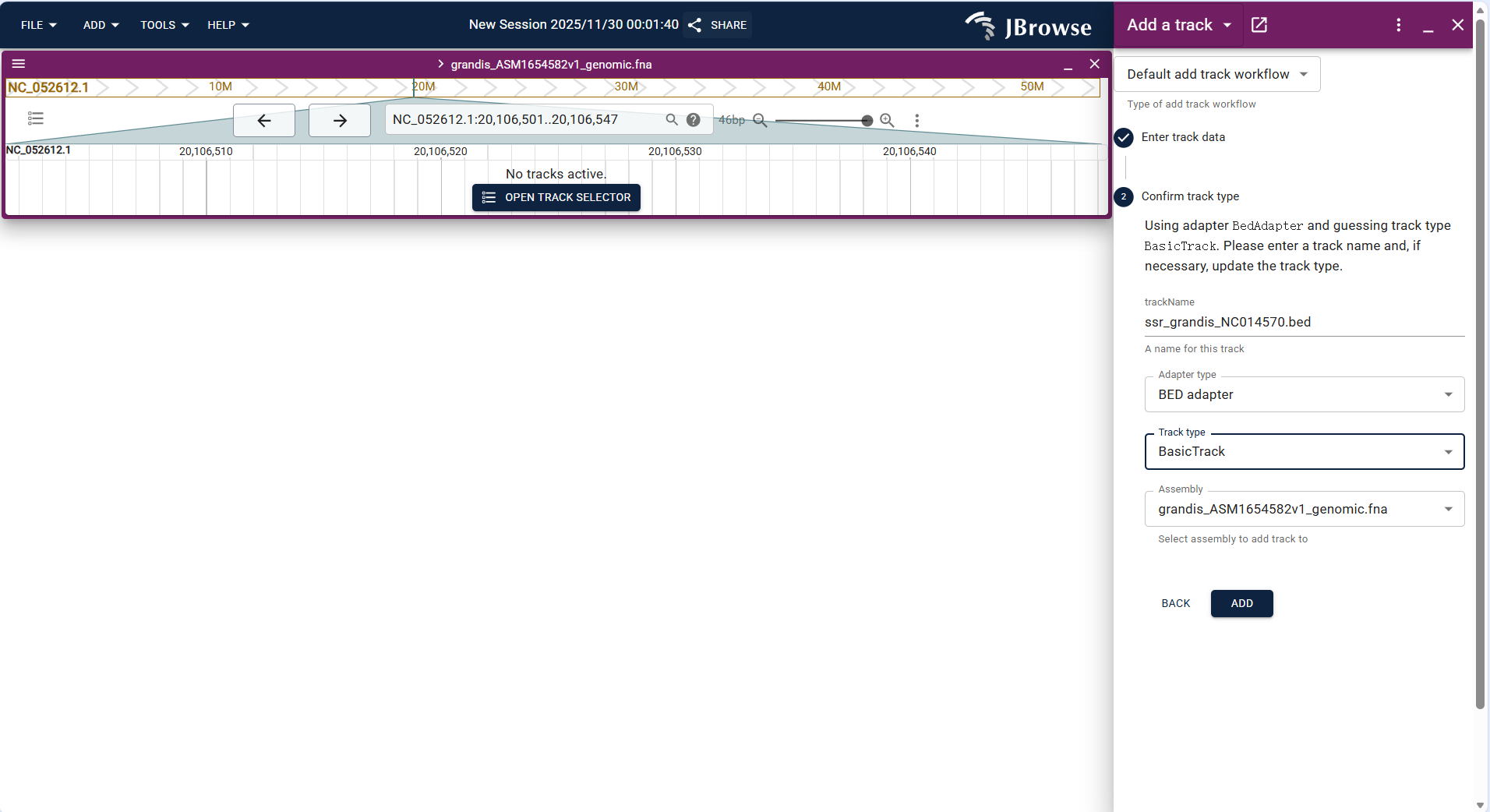Open the location search magnifier icon
This screenshot has height=812, width=1490.
pyautogui.click(x=672, y=120)
